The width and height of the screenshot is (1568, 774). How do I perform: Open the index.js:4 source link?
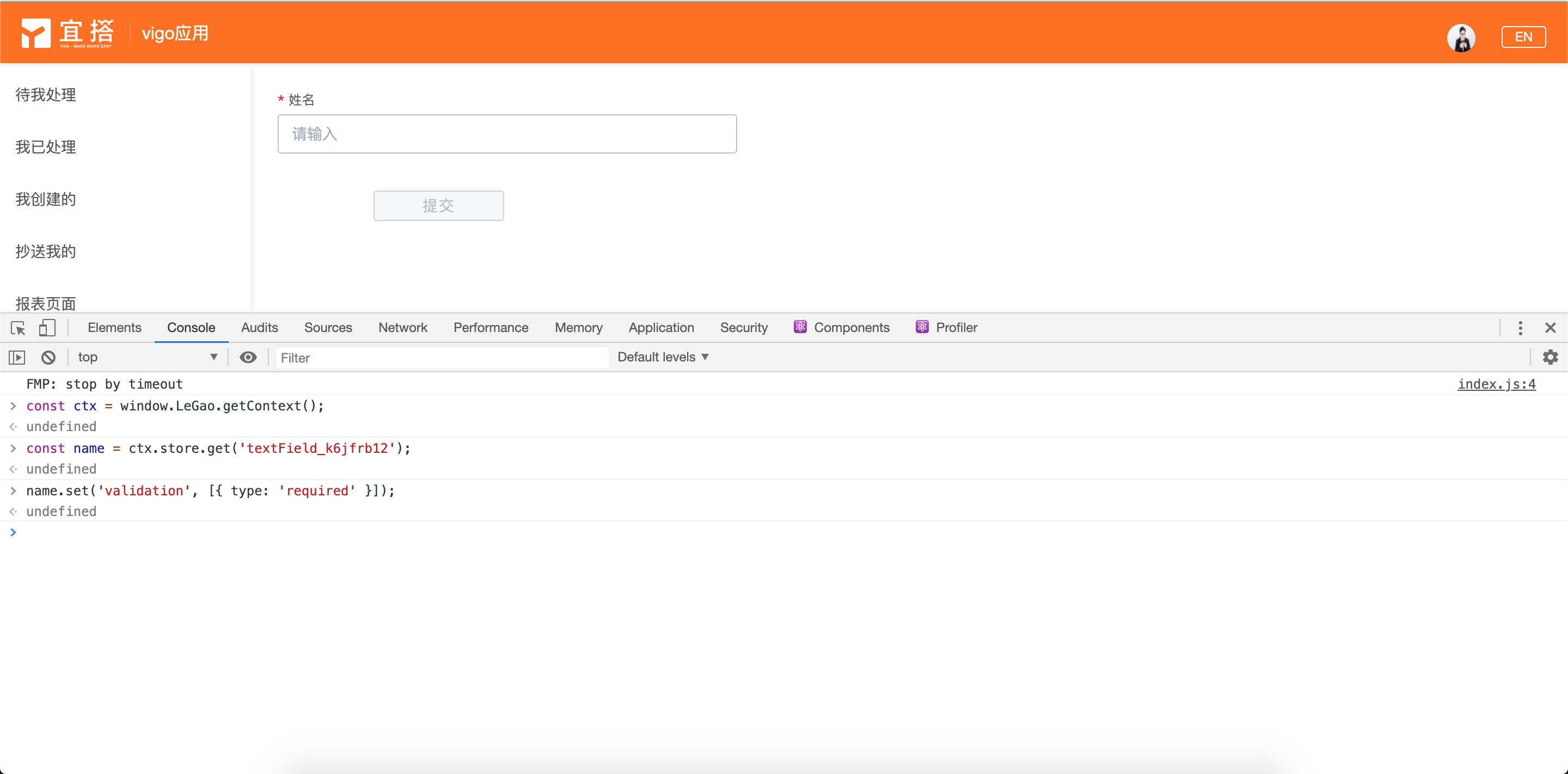(1496, 384)
